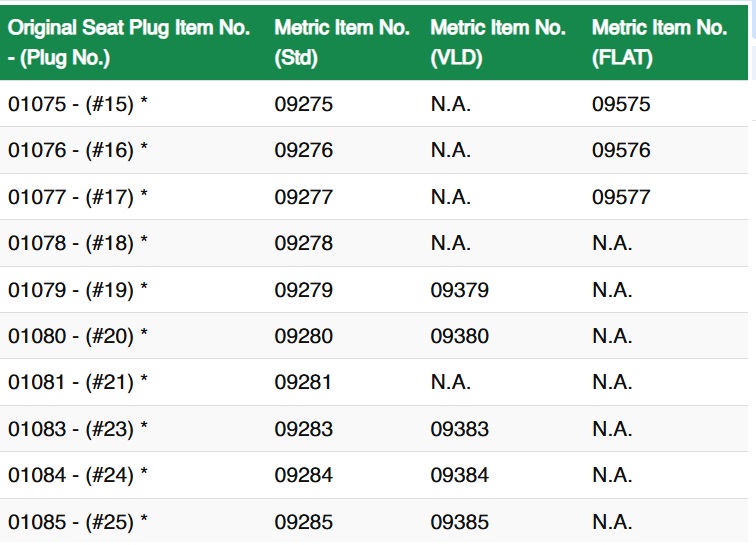Click the Metric Item No. (VLD) column header
Viewport: 756px width, 545px height.
(498, 42)
